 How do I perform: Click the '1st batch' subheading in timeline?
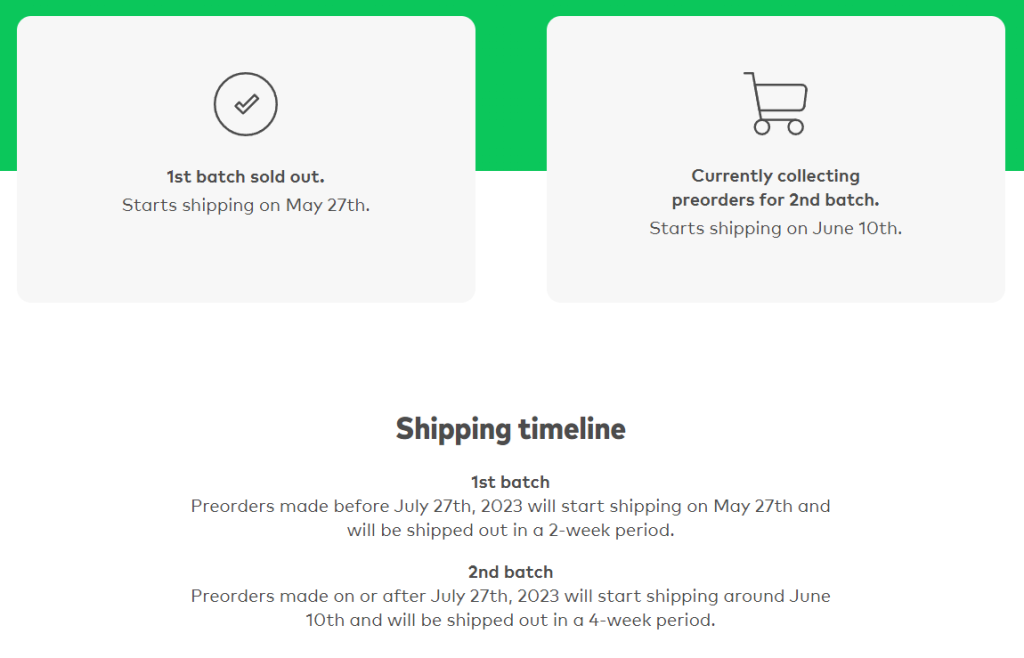(x=510, y=482)
